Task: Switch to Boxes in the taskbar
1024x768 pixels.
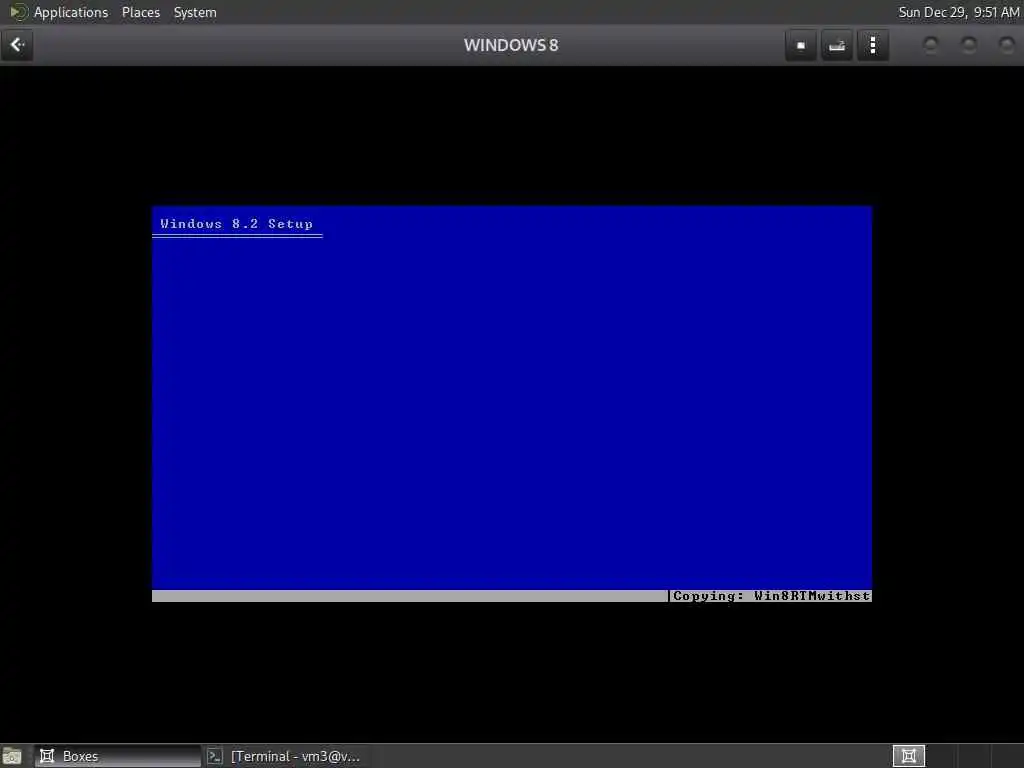Action: 118,756
